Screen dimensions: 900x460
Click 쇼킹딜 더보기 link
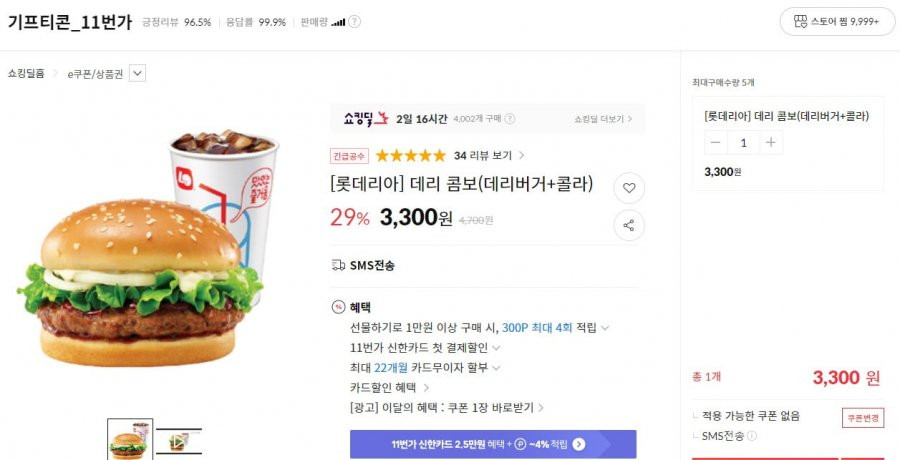coord(603,119)
